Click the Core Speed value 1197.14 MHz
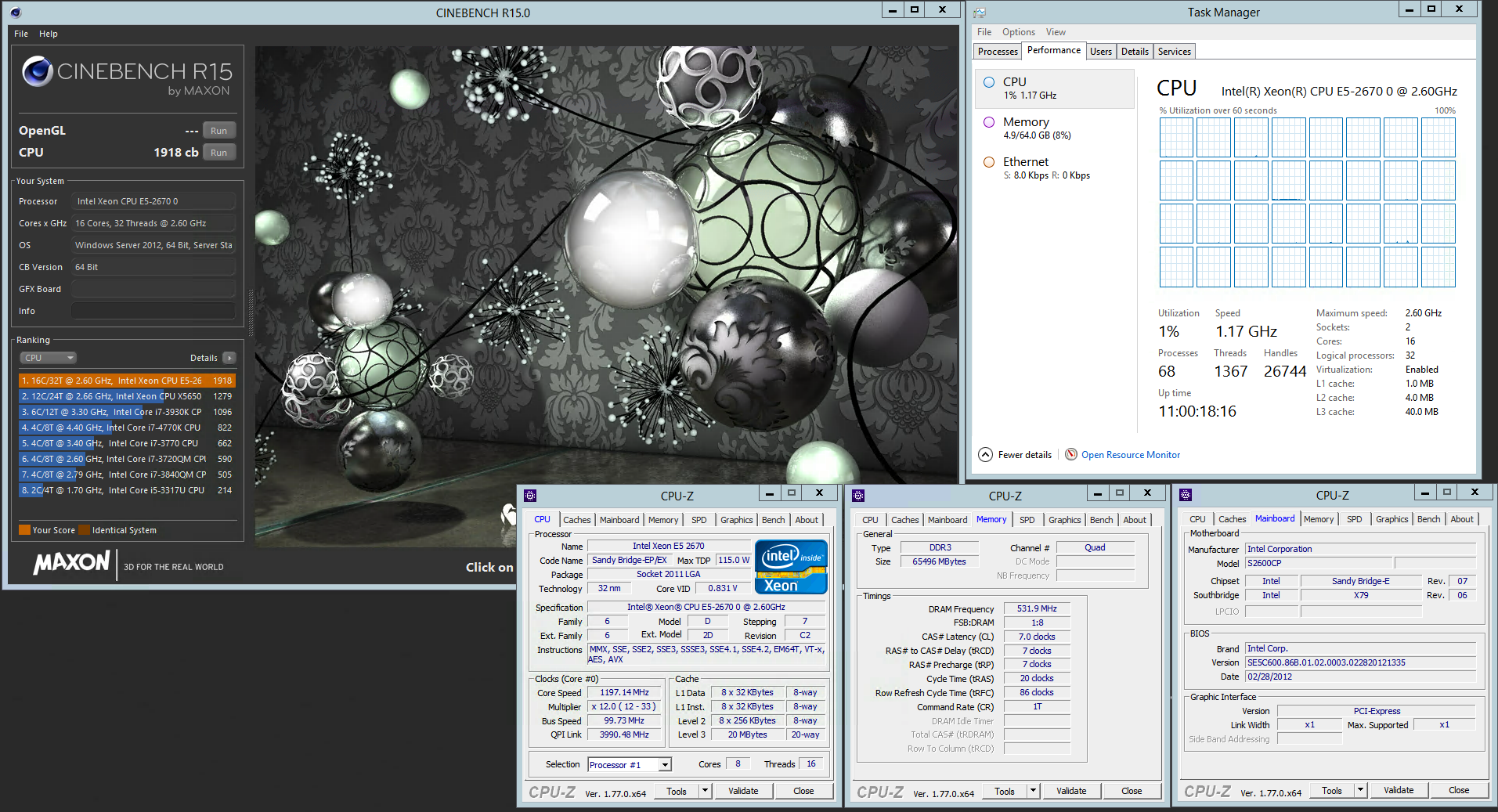Viewport: 1498px width, 812px height. [x=624, y=693]
